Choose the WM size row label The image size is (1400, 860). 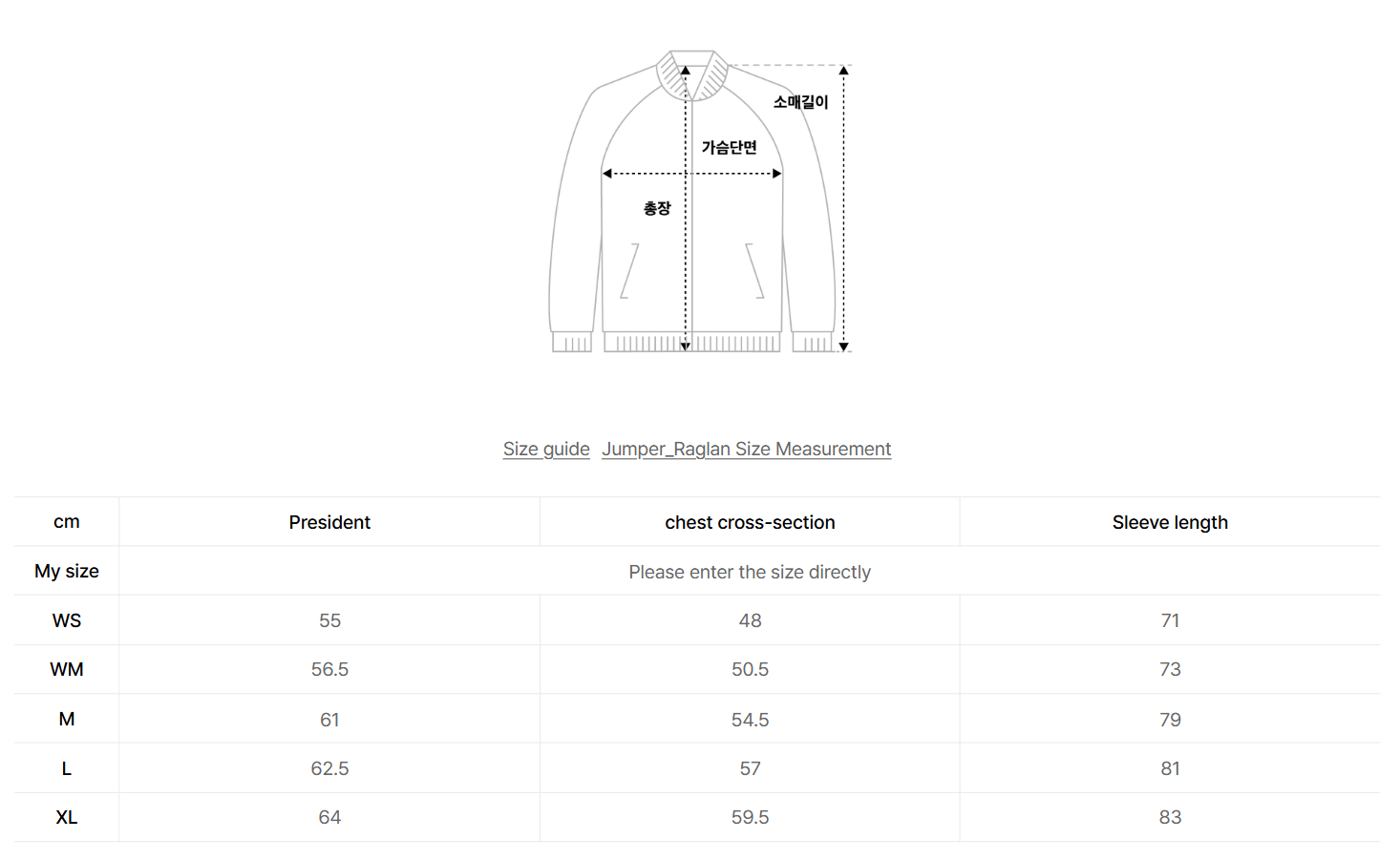pyautogui.click(x=67, y=669)
